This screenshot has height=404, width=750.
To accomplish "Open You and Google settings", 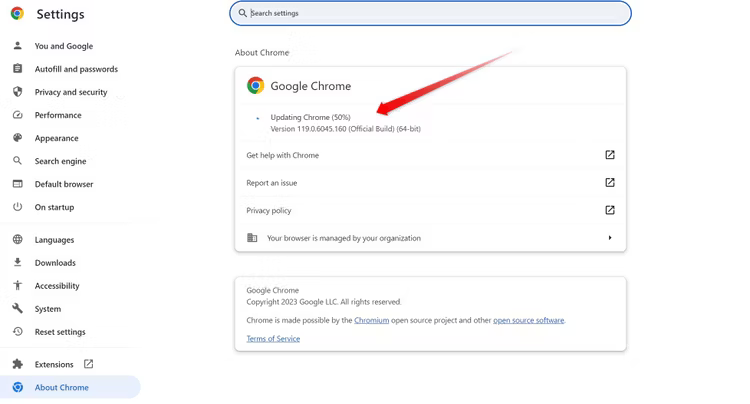I will coord(63,46).
